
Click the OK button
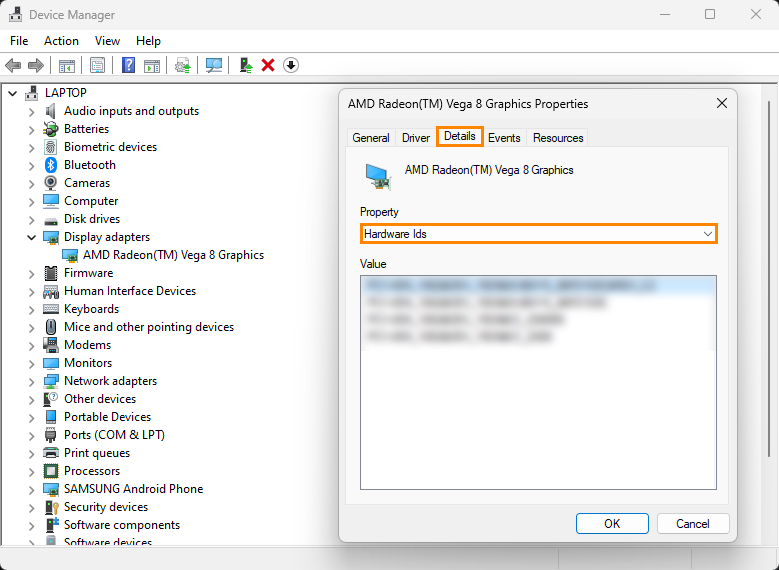click(612, 524)
